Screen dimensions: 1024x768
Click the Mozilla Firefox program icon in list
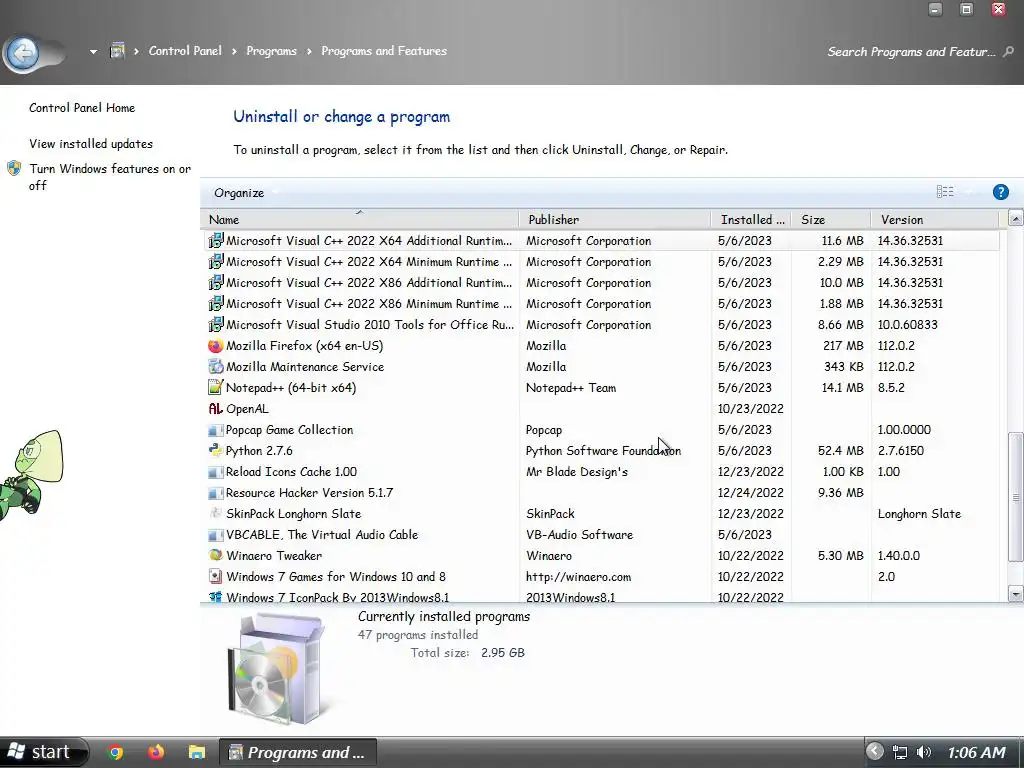(216, 345)
